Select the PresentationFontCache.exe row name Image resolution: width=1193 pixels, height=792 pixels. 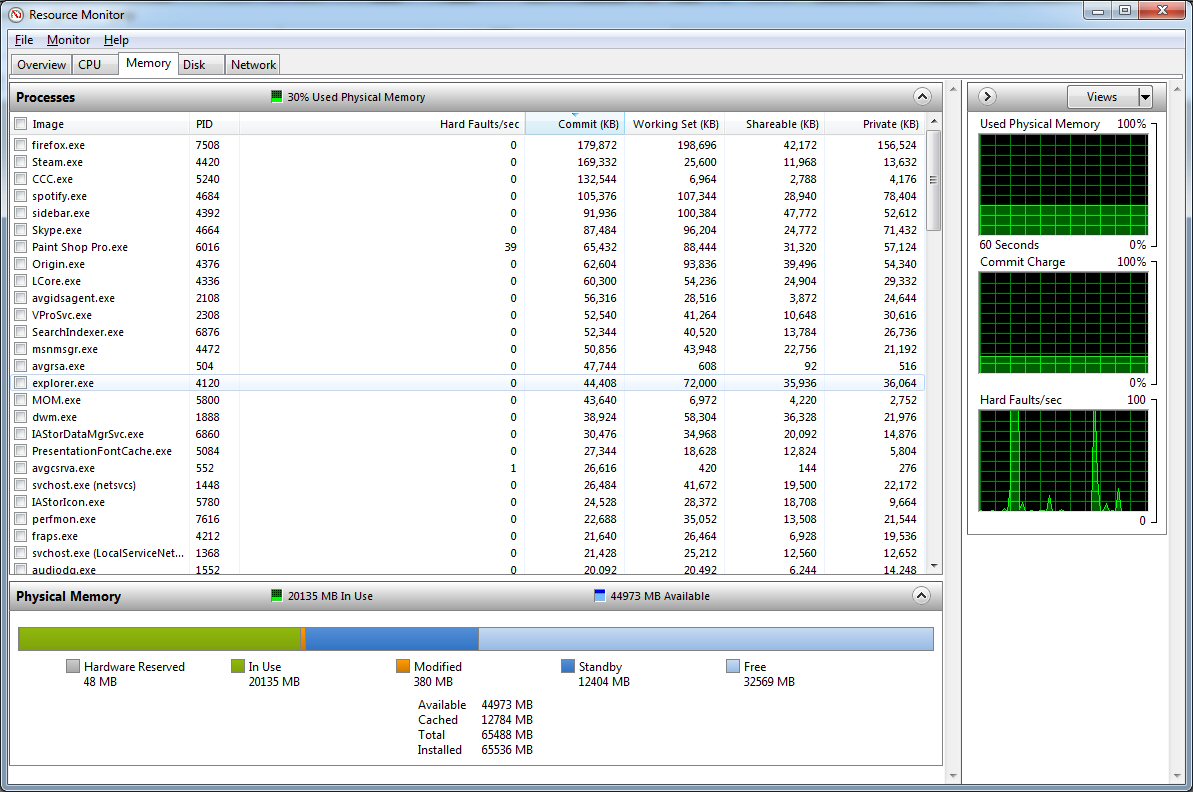pos(102,451)
